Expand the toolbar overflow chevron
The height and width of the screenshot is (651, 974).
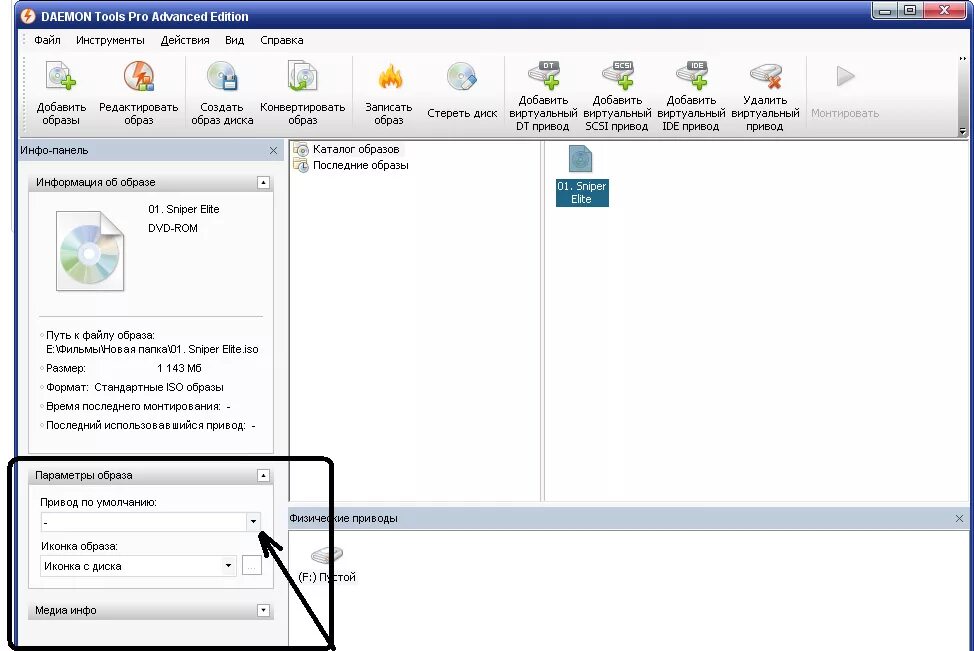[963, 59]
